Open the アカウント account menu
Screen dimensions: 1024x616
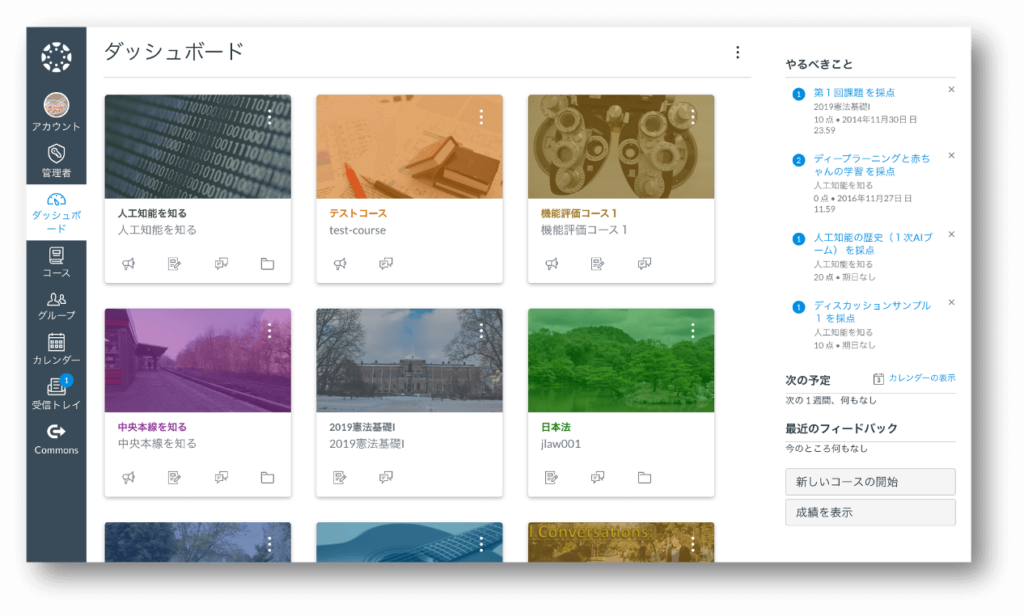click(x=56, y=112)
